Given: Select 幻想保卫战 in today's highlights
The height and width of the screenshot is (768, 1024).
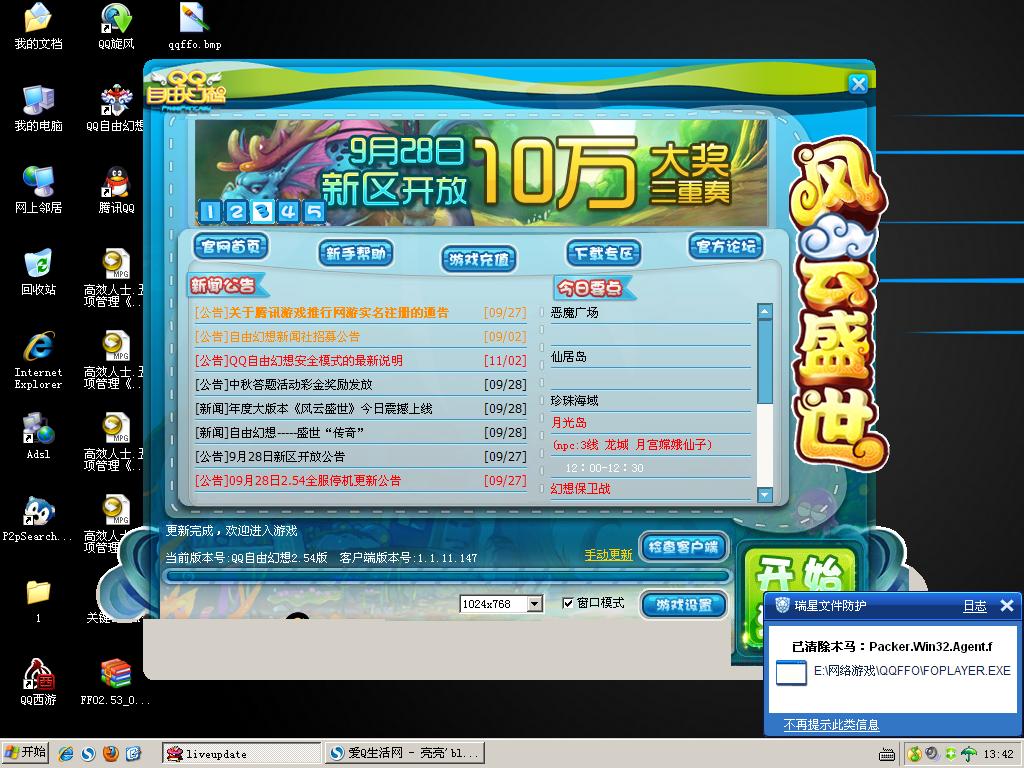Looking at the screenshot, I should click(581, 488).
